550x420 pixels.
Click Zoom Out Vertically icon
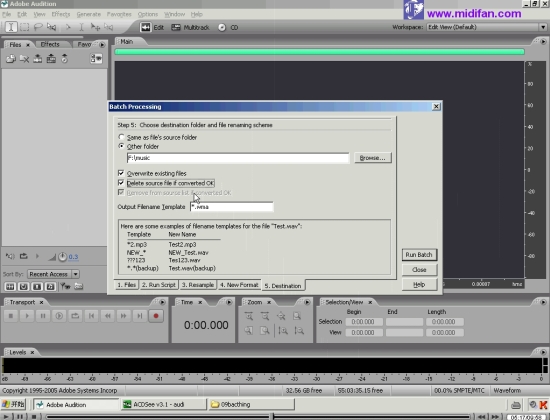click(x=299, y=331)
